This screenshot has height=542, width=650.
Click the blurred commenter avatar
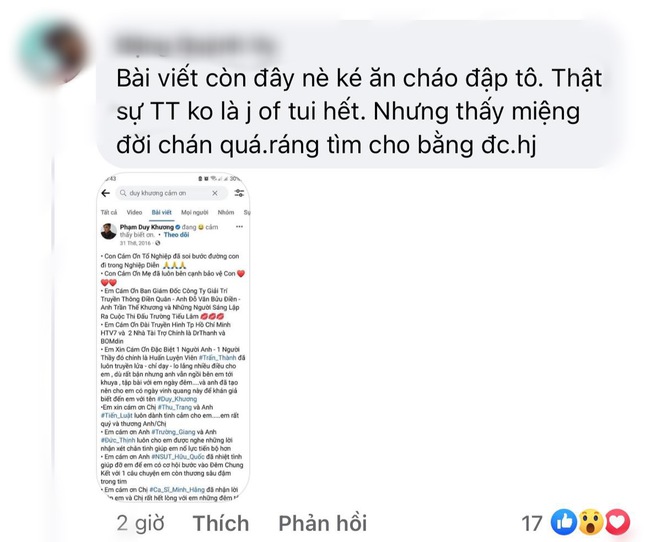52,52
